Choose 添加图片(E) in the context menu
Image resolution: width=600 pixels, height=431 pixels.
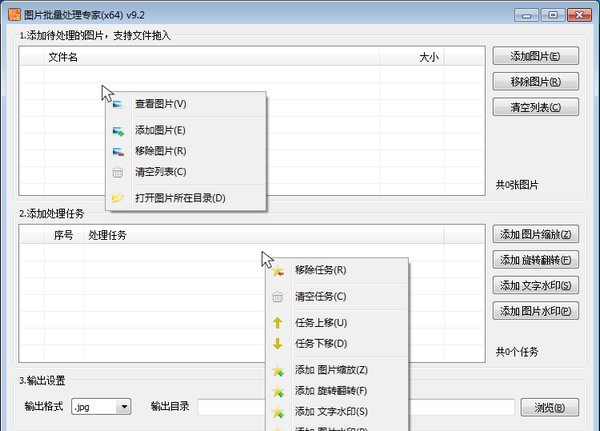186,131
